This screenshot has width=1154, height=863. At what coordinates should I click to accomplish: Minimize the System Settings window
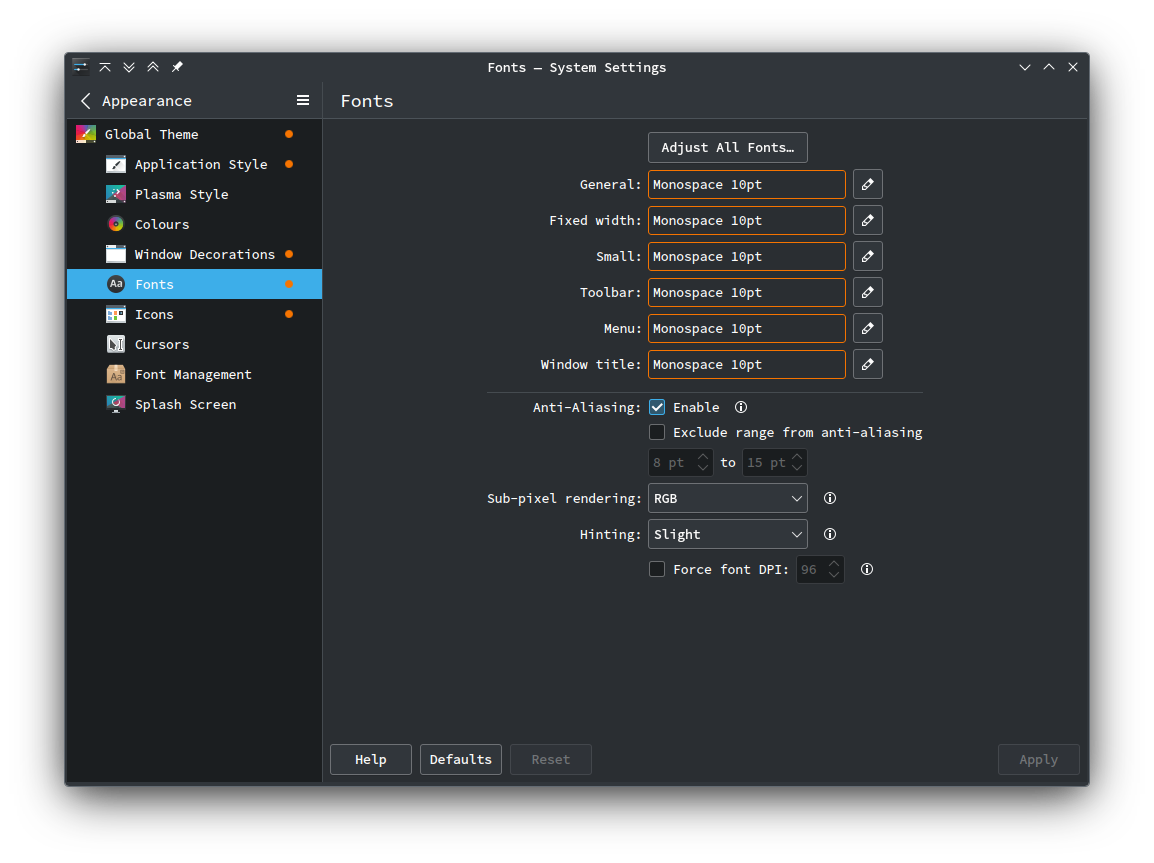click(x=1024, y=67)
